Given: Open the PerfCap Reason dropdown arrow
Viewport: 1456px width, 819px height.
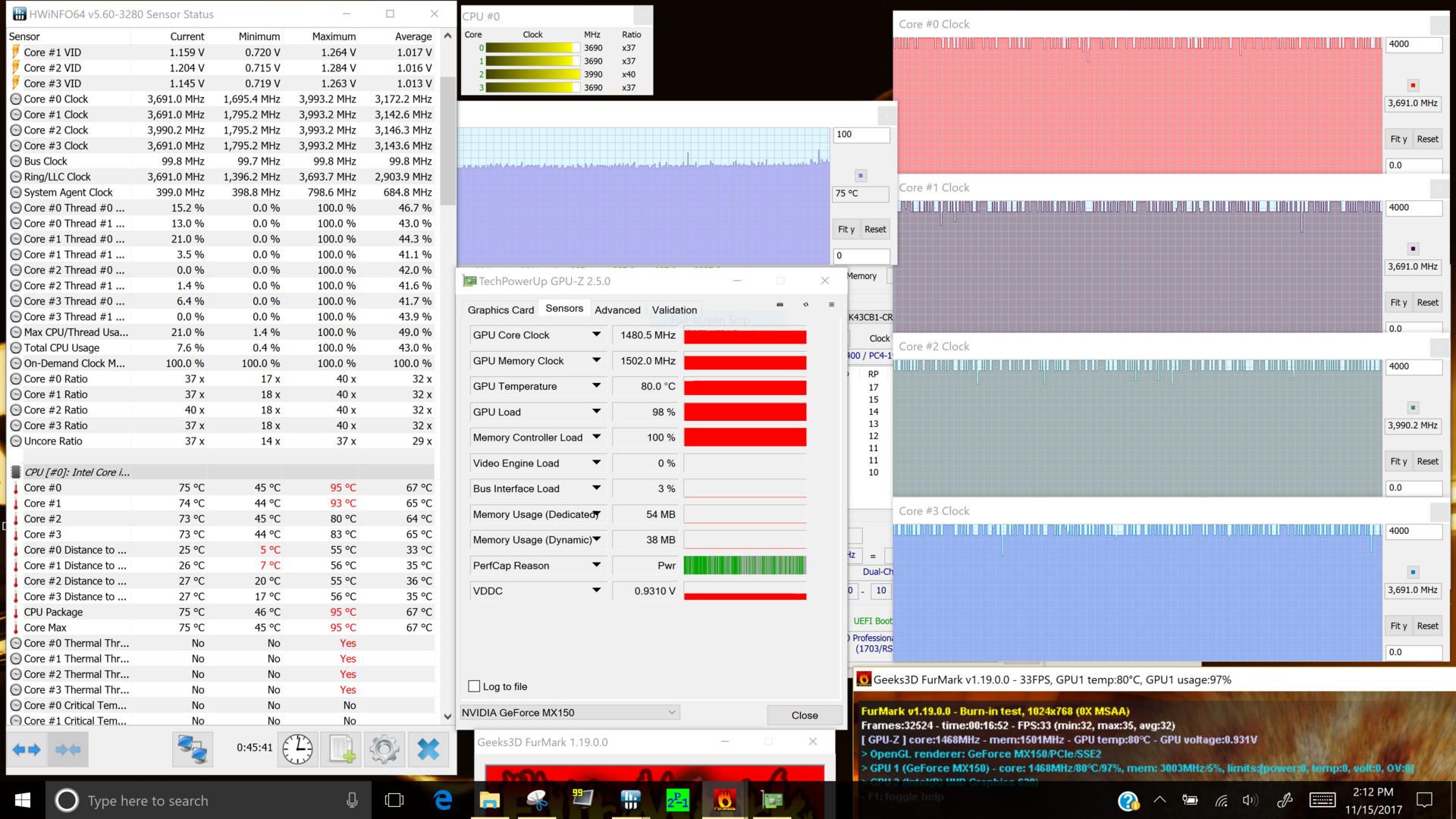Looking at the screenshot, I should click(x=596, y=565).
